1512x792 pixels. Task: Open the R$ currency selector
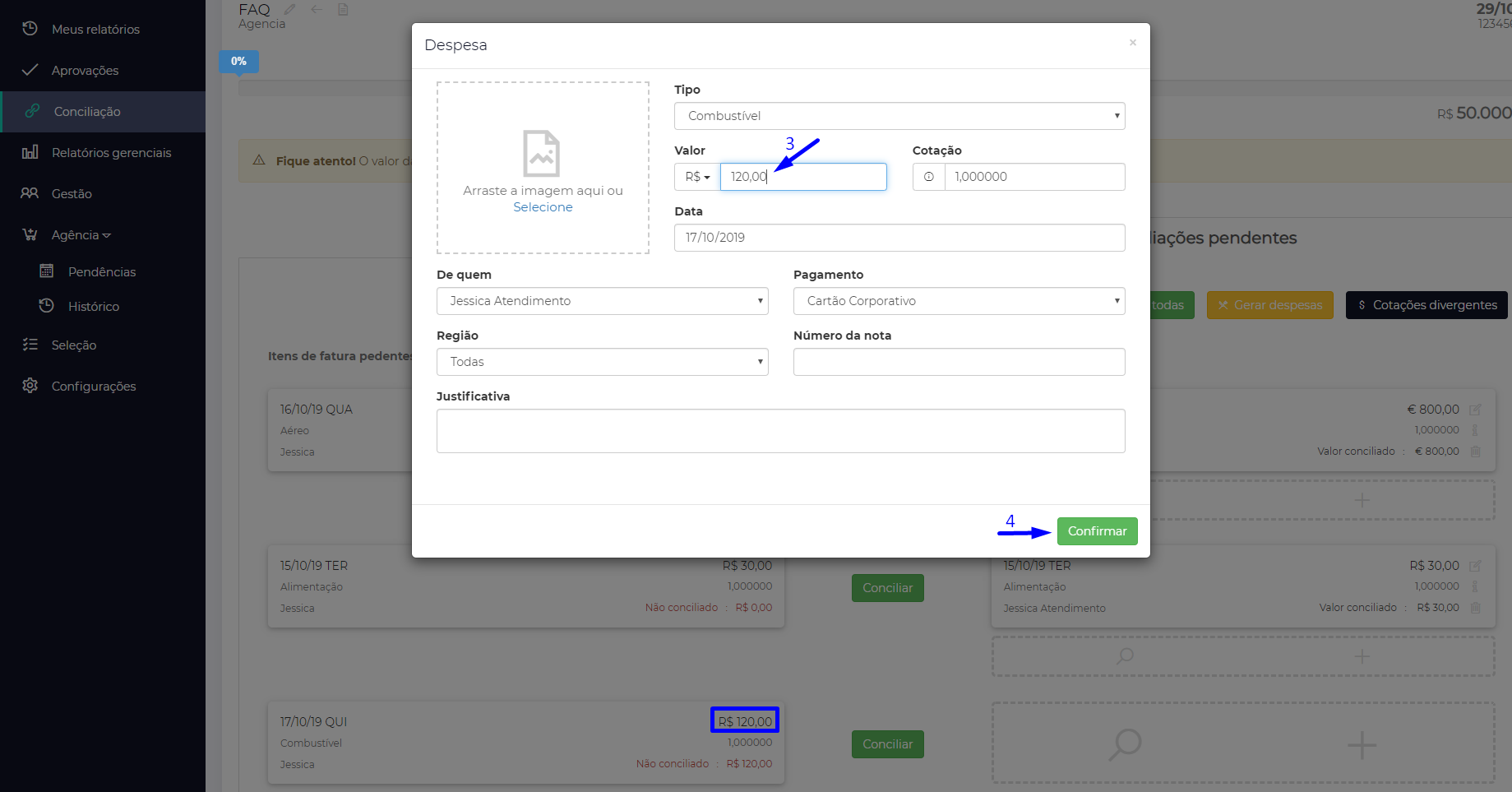(x=697, y=177)
